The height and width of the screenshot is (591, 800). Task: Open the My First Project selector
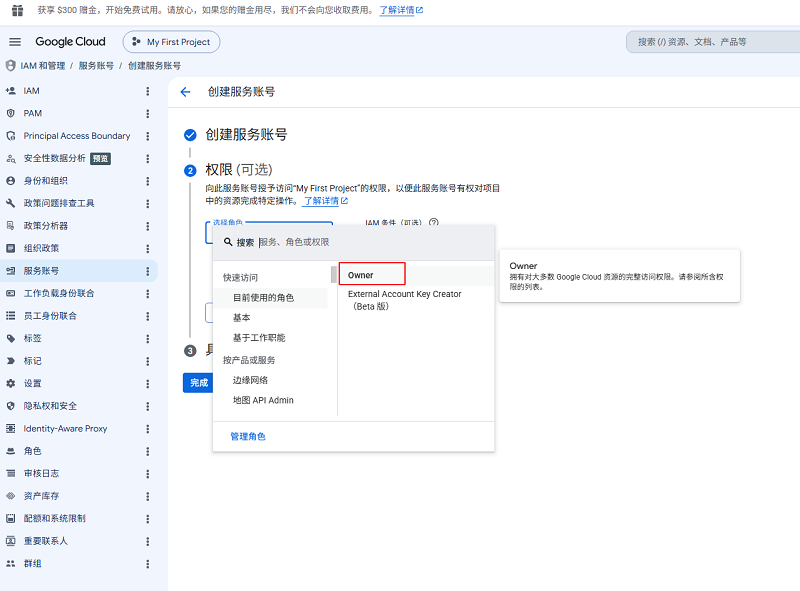pos(171,42)
